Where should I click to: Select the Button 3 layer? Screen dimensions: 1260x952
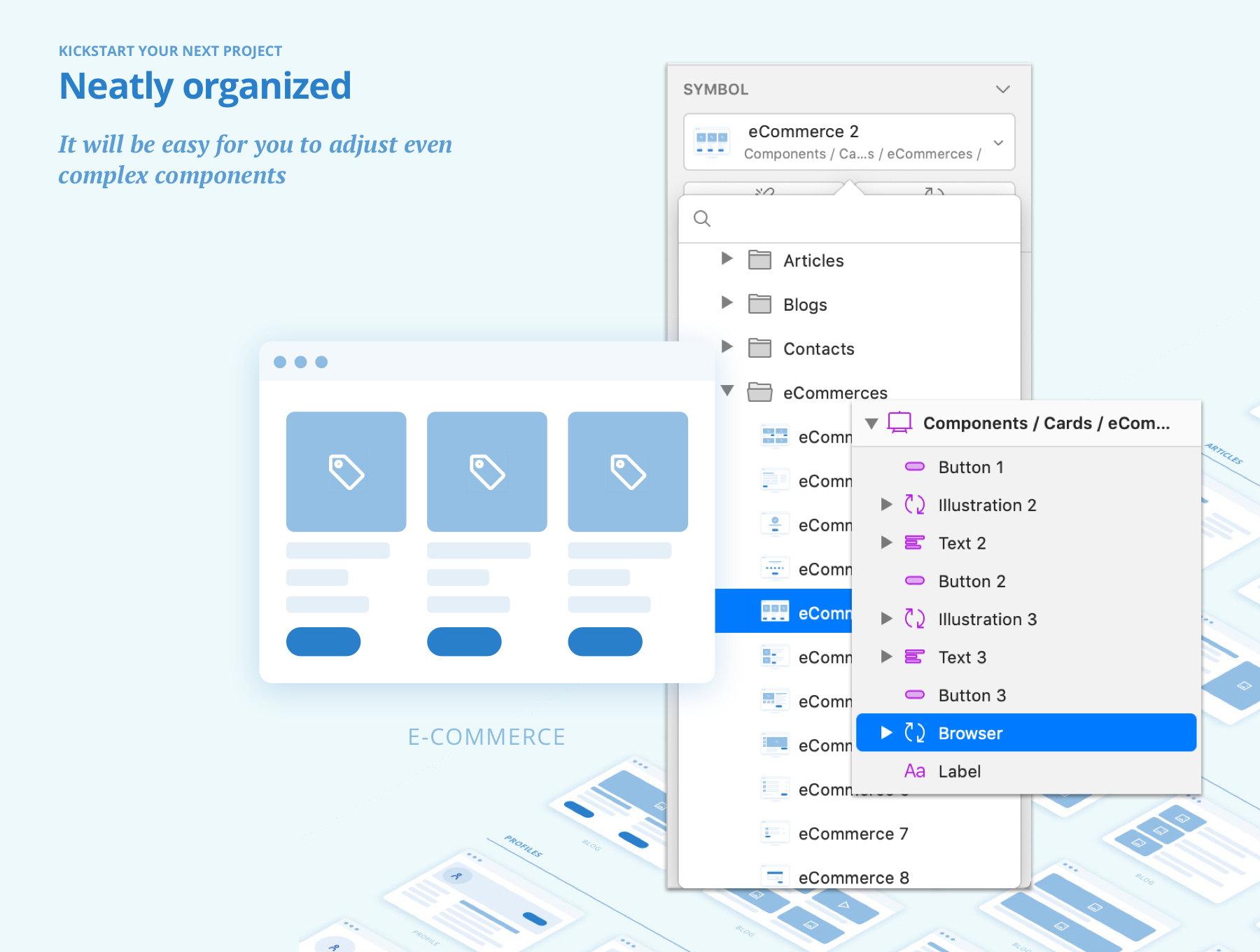(972, 695)
